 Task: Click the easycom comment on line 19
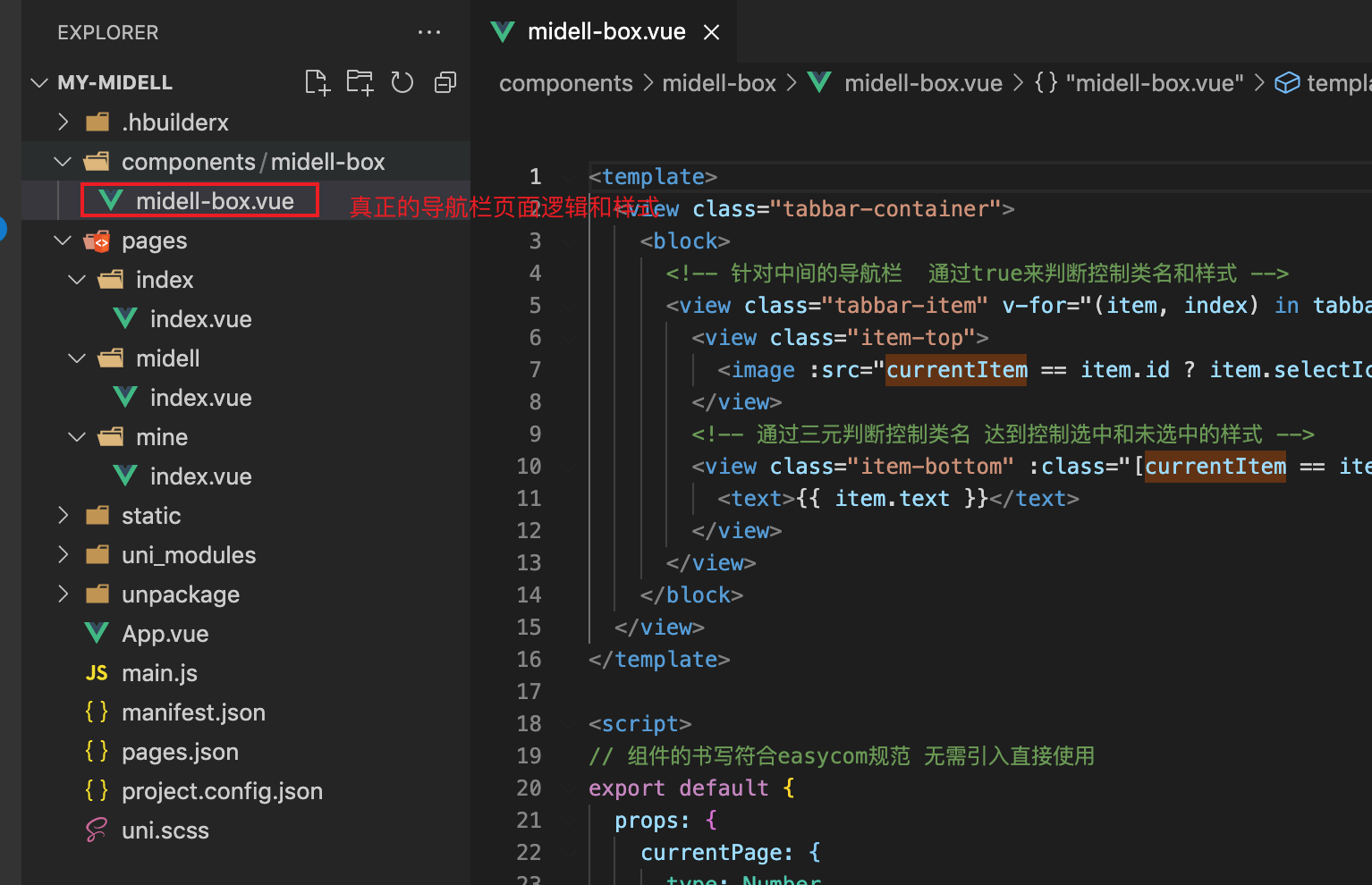point(842,755)
